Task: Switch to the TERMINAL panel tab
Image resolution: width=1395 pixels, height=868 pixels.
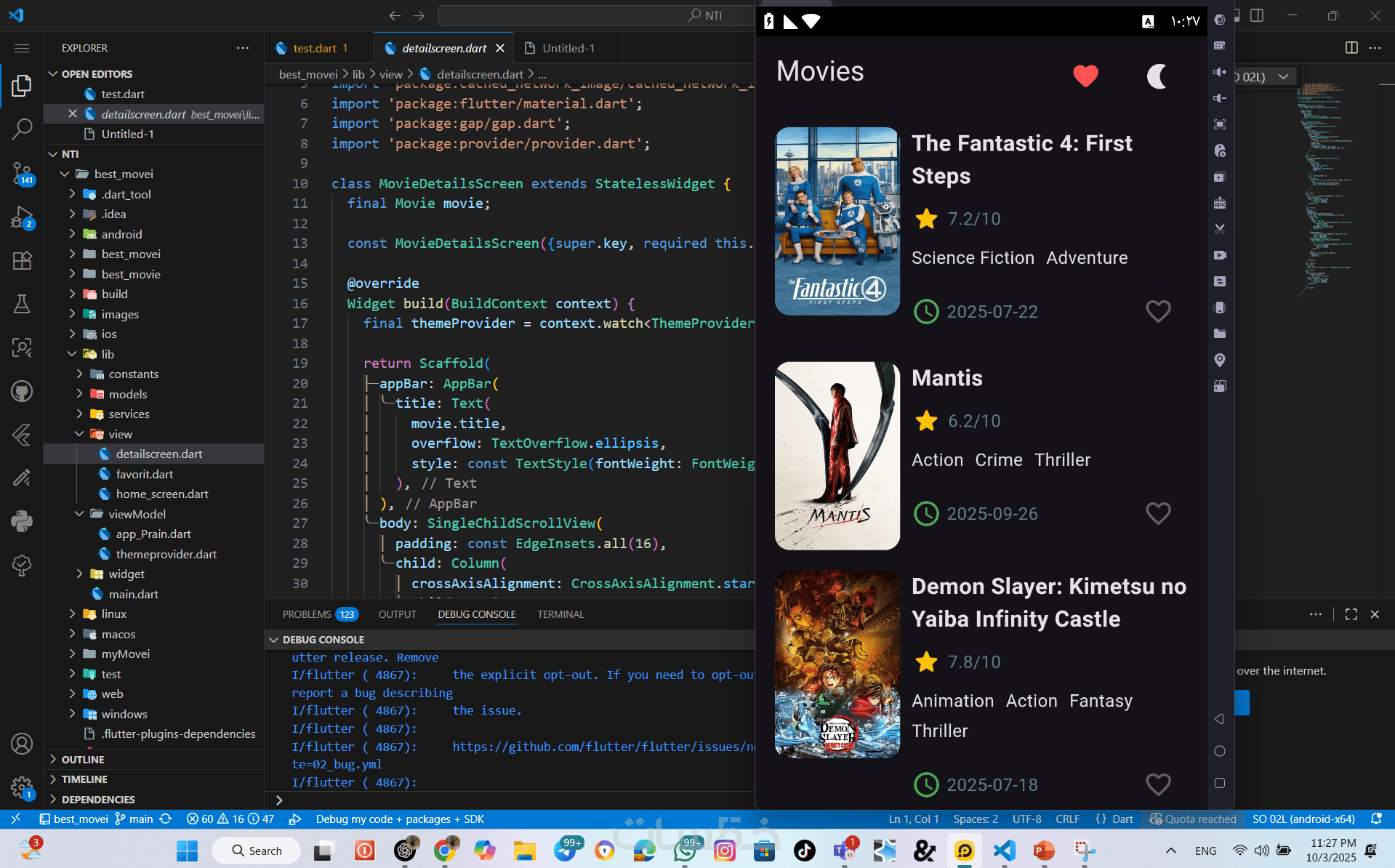Action: [x=560, y=614]
